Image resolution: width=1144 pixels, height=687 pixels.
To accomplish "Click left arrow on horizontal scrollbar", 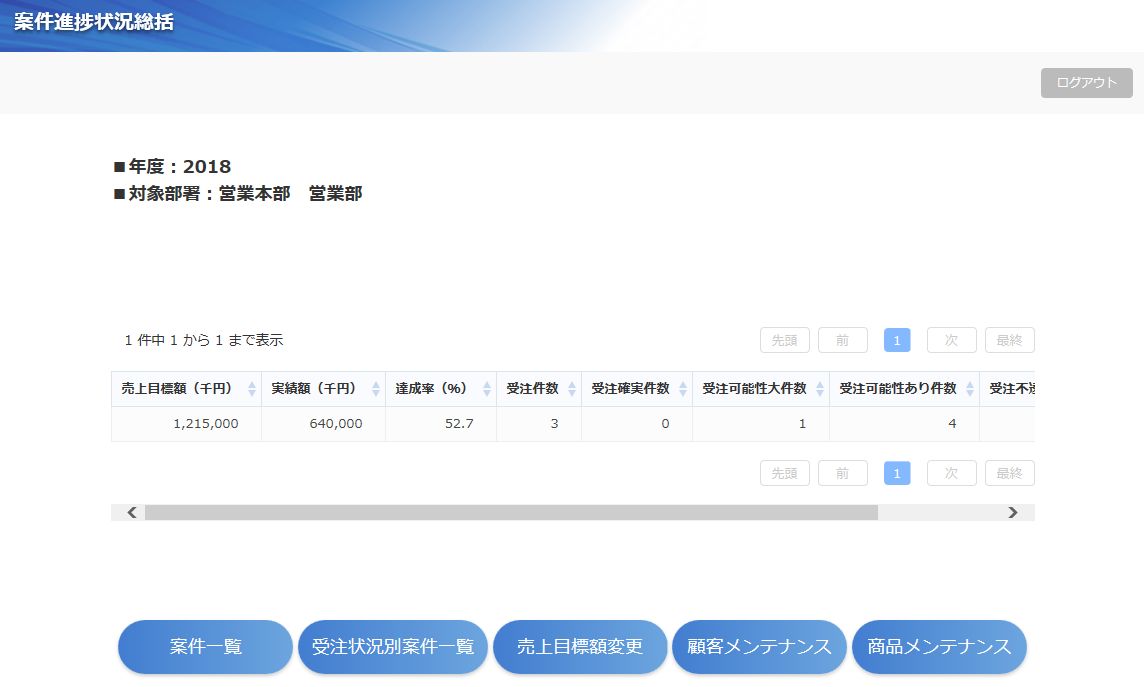I will 131,512.
